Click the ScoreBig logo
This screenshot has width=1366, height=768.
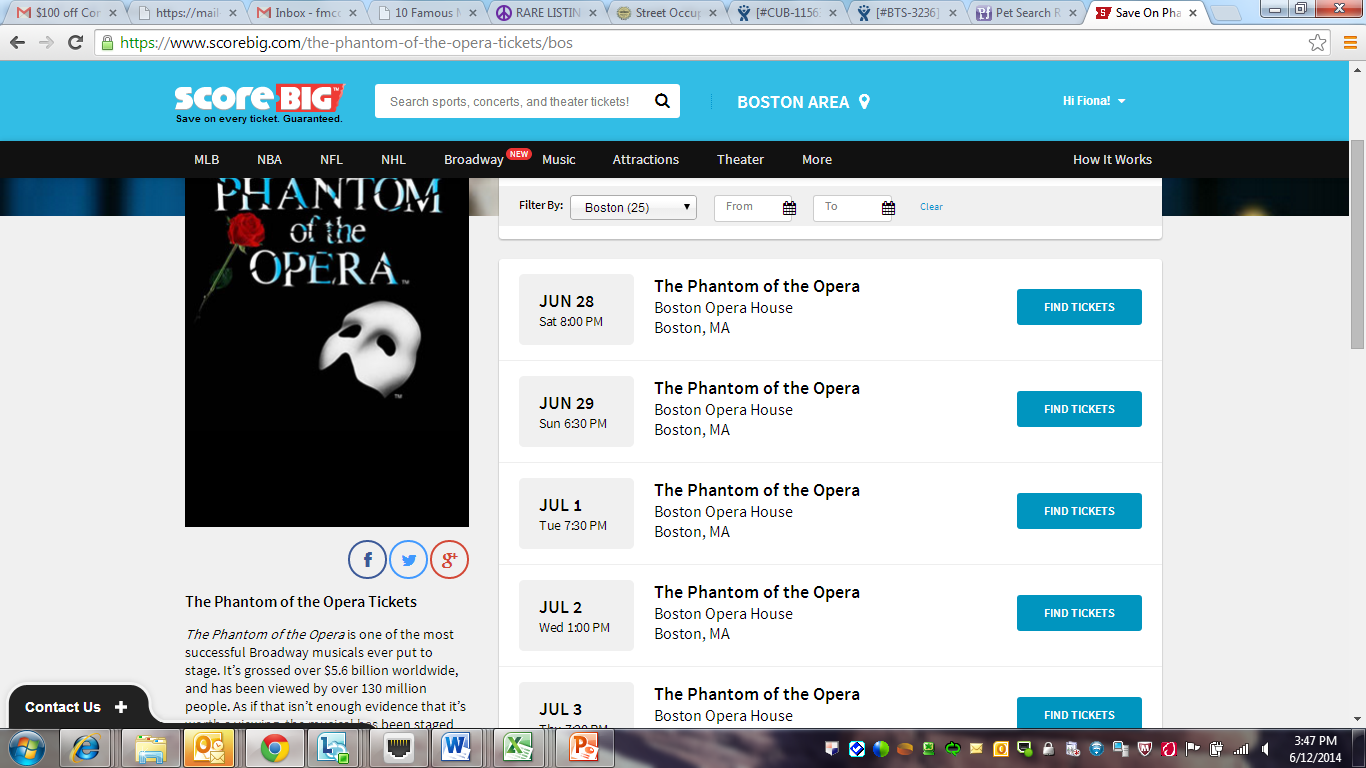[x=259, y=103]
